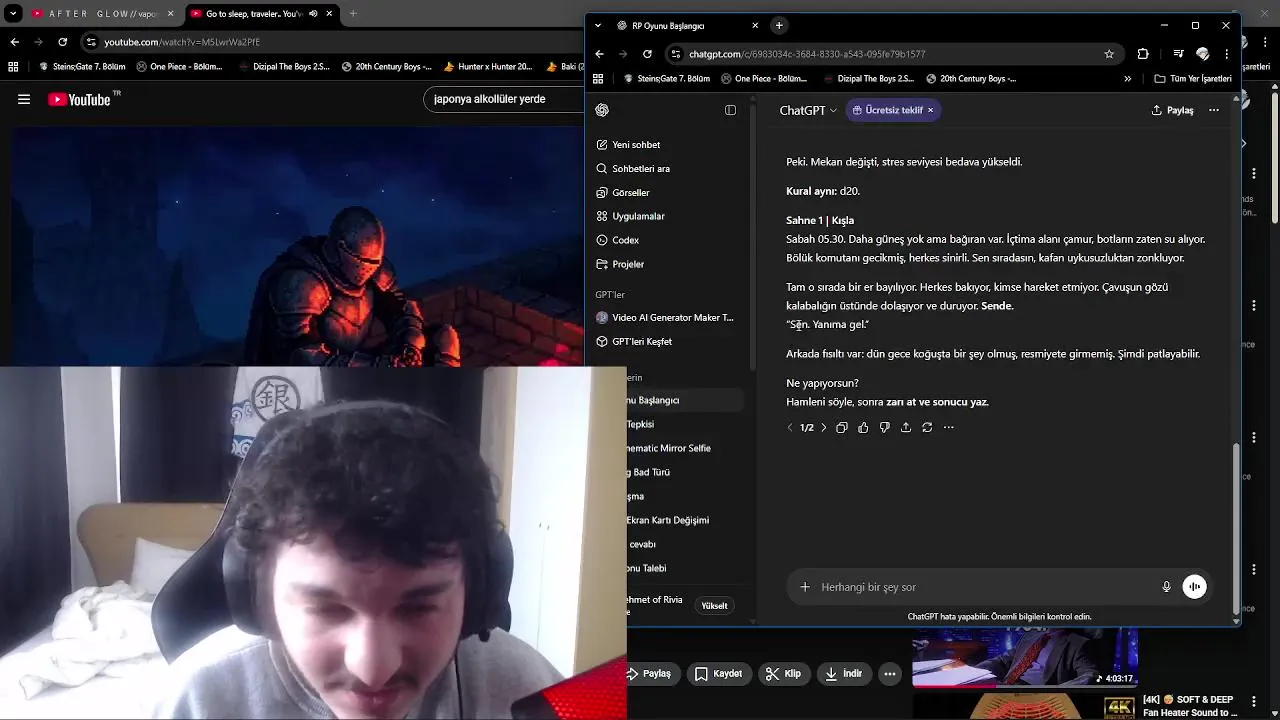Open tab search dropdown in YouTube window
The height and width of the screenshot is (720, 1280).
pyautogui.click(x=13, y=14)
